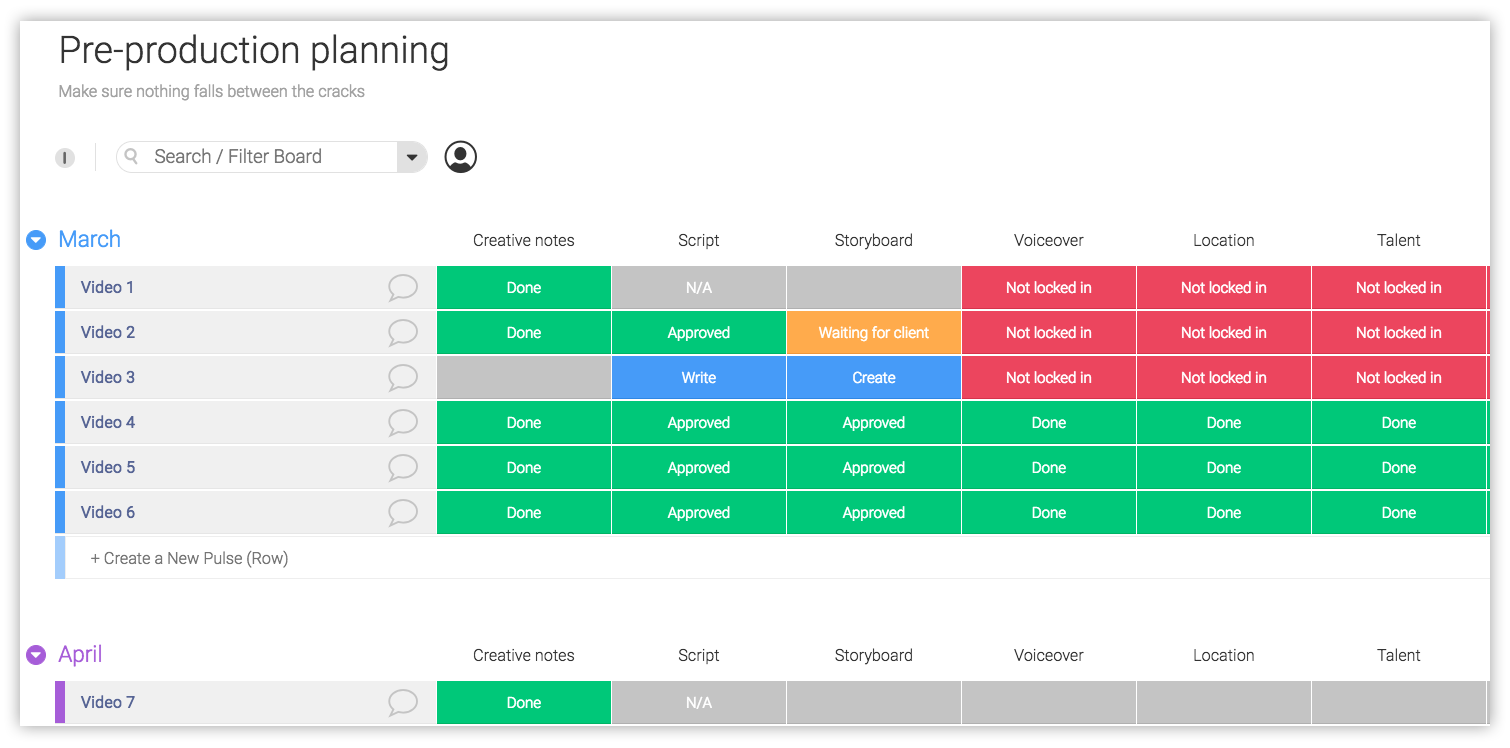Click the Pre-production planning board title
1510x748 pixels.
(254, 51)
